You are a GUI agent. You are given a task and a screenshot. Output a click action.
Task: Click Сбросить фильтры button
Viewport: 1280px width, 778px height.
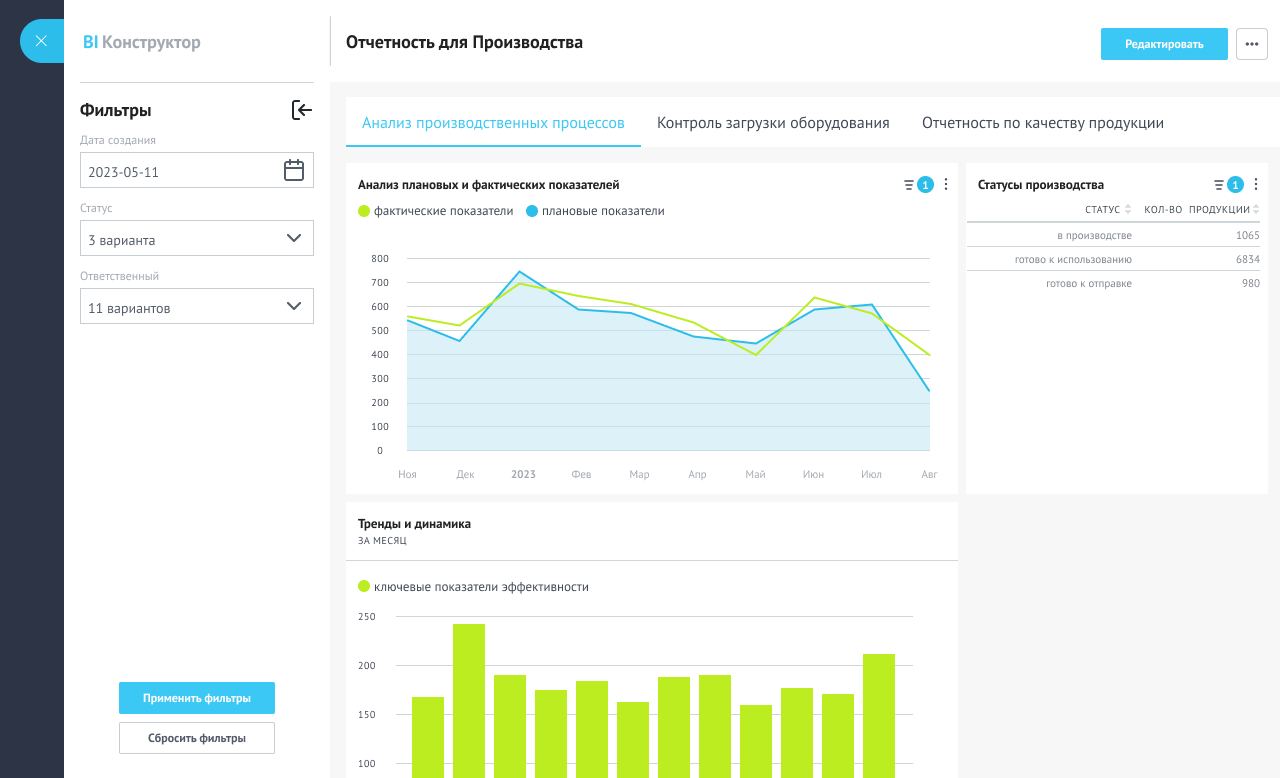[x=197, y=738]
